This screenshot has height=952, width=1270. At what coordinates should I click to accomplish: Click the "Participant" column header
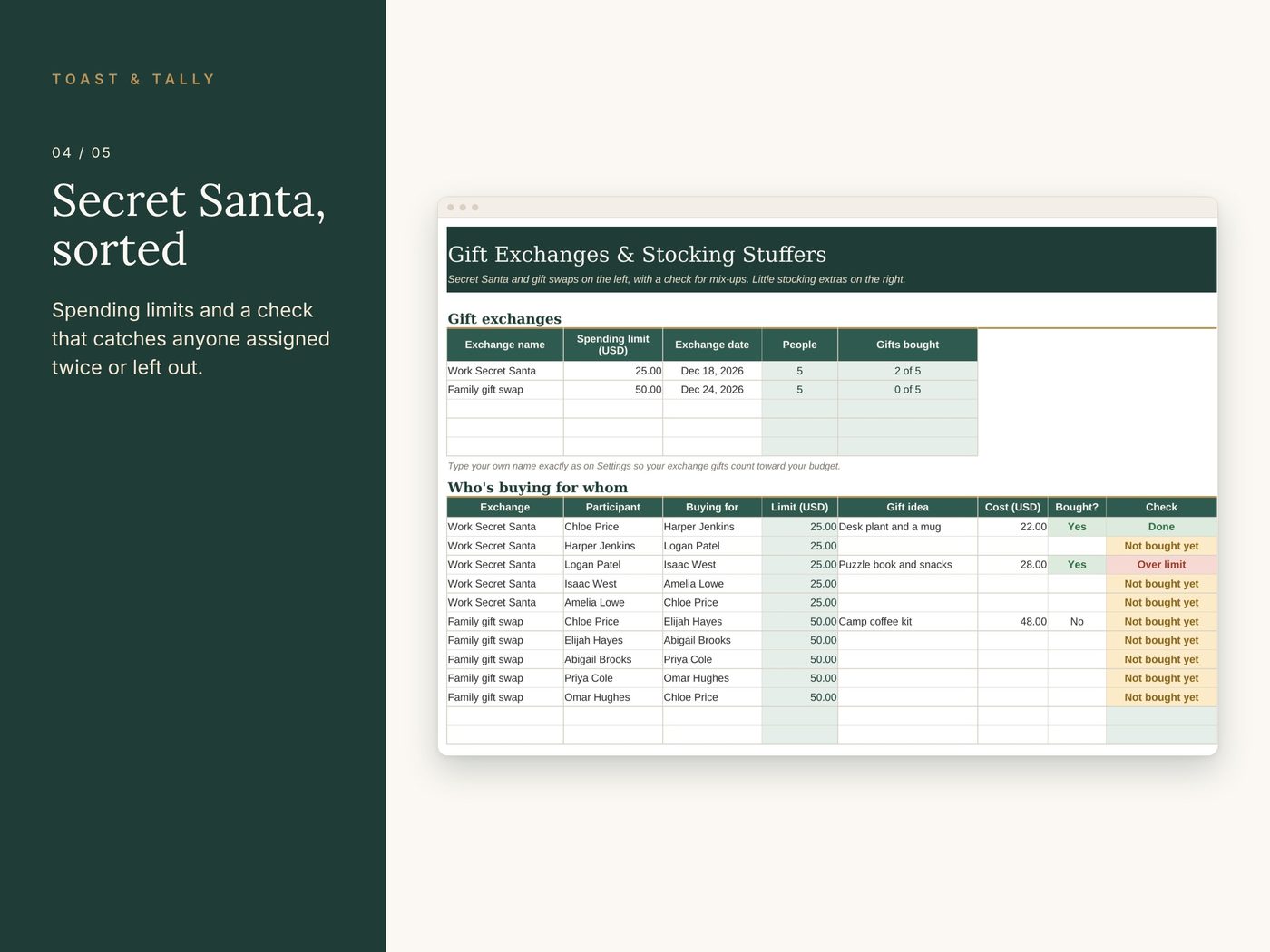pos(613,508)
